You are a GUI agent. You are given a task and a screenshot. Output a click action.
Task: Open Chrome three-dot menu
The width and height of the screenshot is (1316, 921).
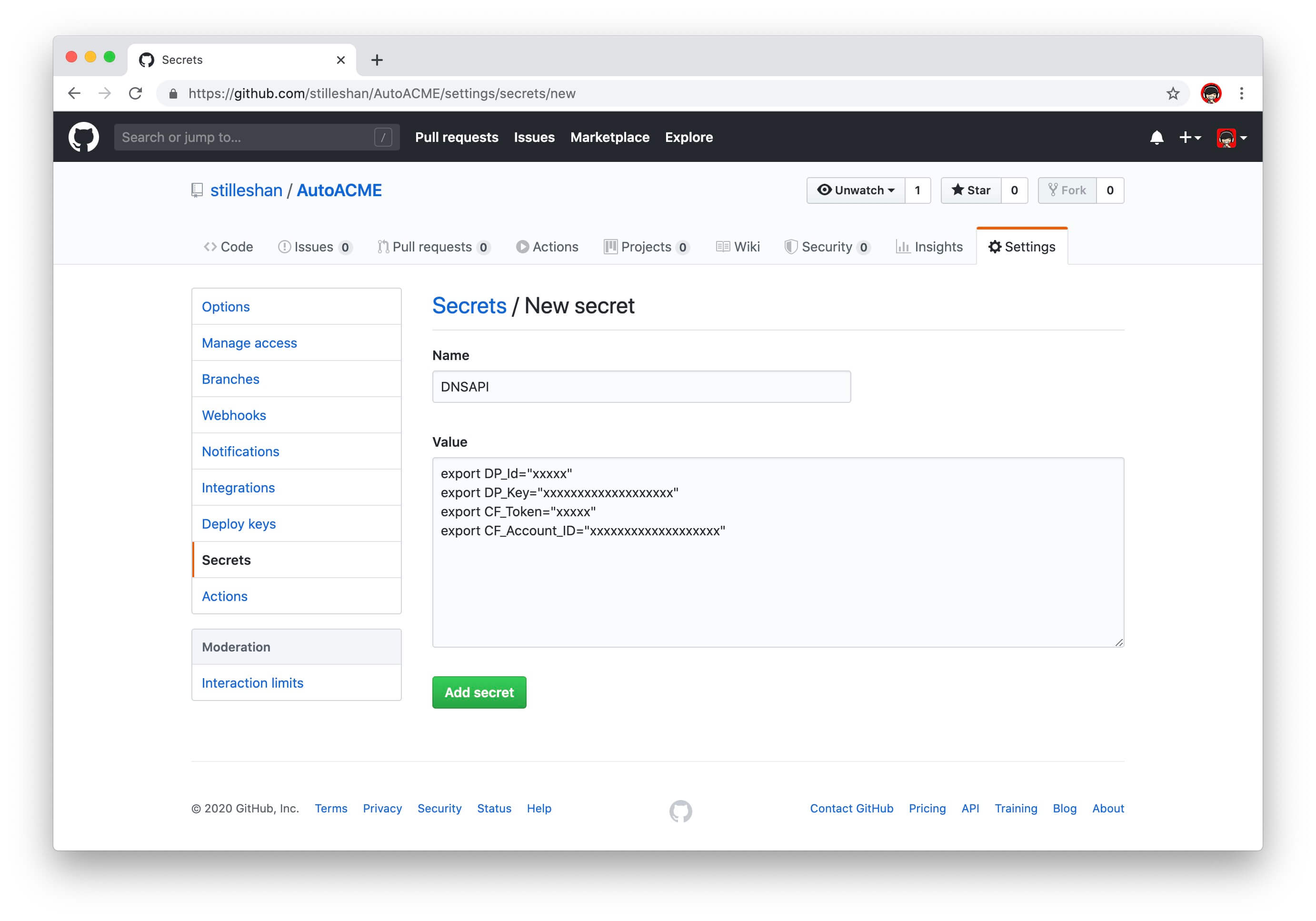pyautogui.click(x=1242, y=93)
